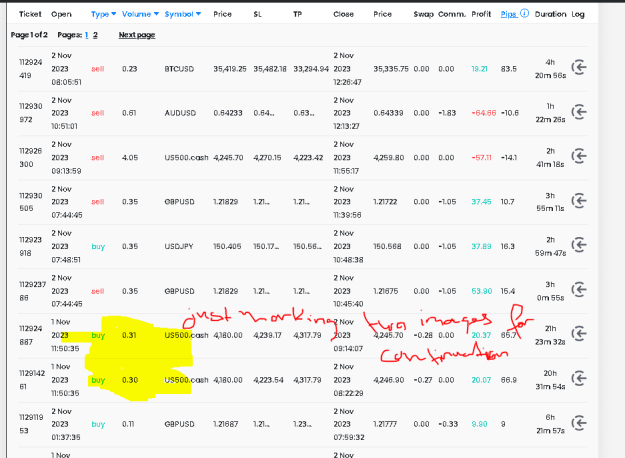Click swap value -0.27
The width and height of the screenshot is (625, 458).
coord(423,380)
